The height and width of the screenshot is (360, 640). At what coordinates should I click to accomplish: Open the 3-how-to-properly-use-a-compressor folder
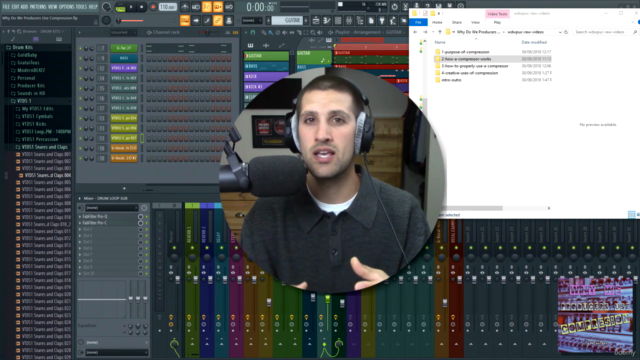(x=475, y=66)
